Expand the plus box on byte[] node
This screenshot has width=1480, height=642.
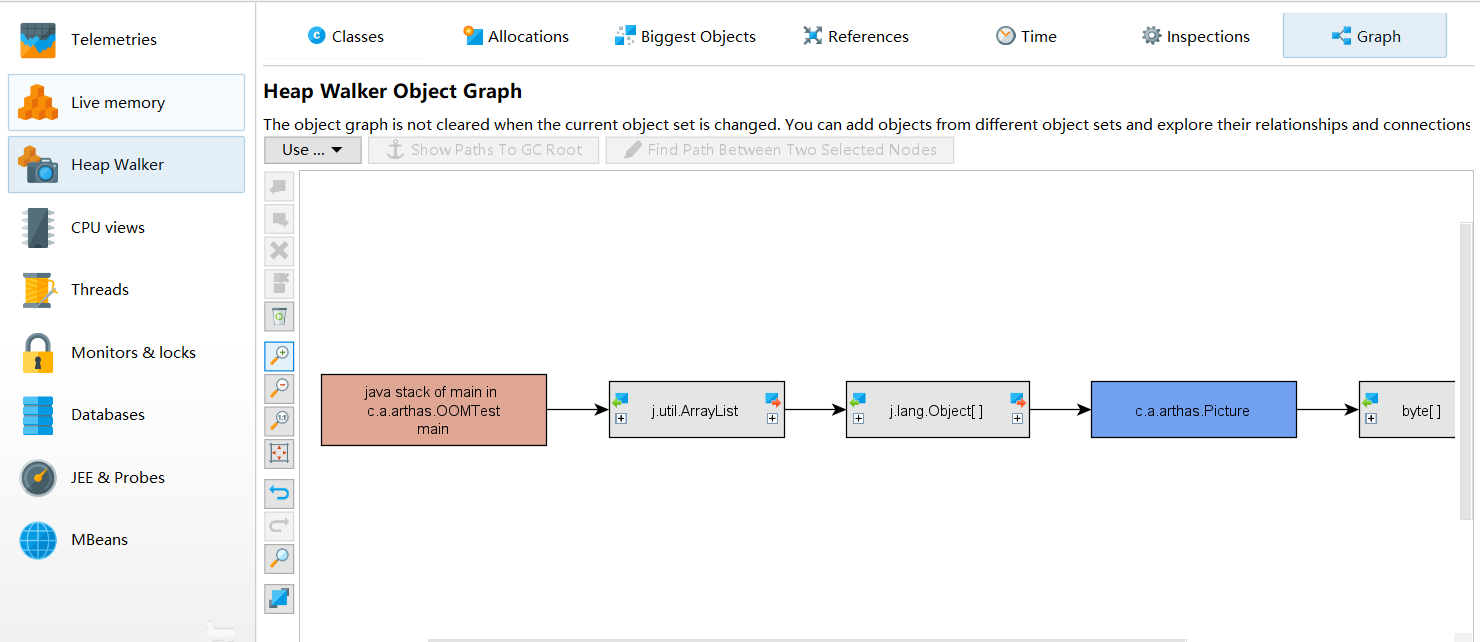[1370, 419]
